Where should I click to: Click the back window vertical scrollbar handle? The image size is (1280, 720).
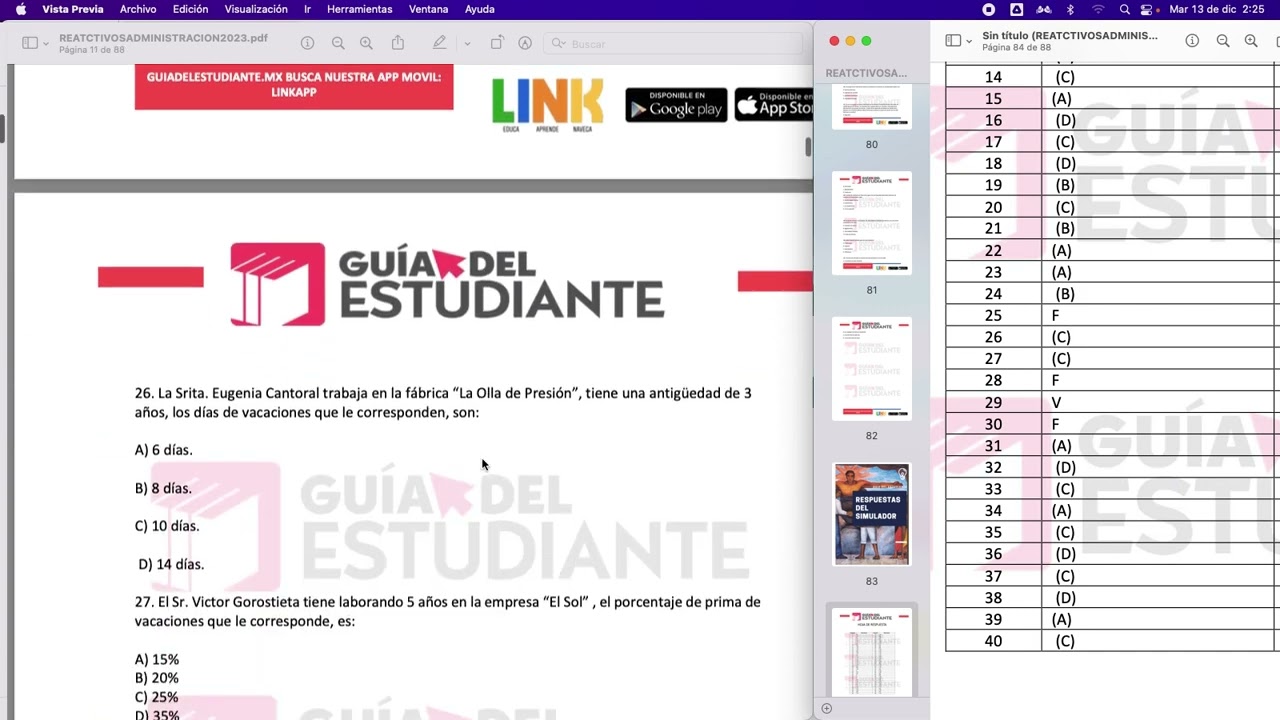[809, 146]
